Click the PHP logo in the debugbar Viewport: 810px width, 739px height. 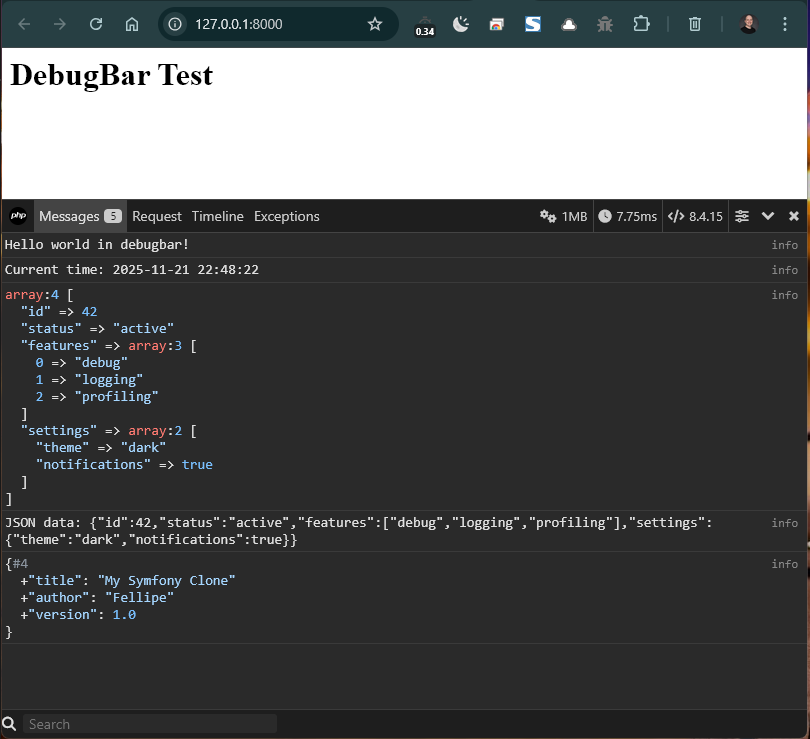coord(18,216)
